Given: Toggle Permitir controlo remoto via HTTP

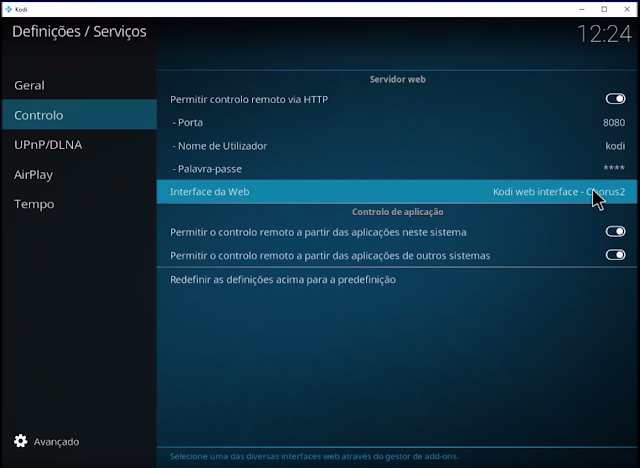Looking at the screenshot, I should pyautogui.click(x=615, y=99).
